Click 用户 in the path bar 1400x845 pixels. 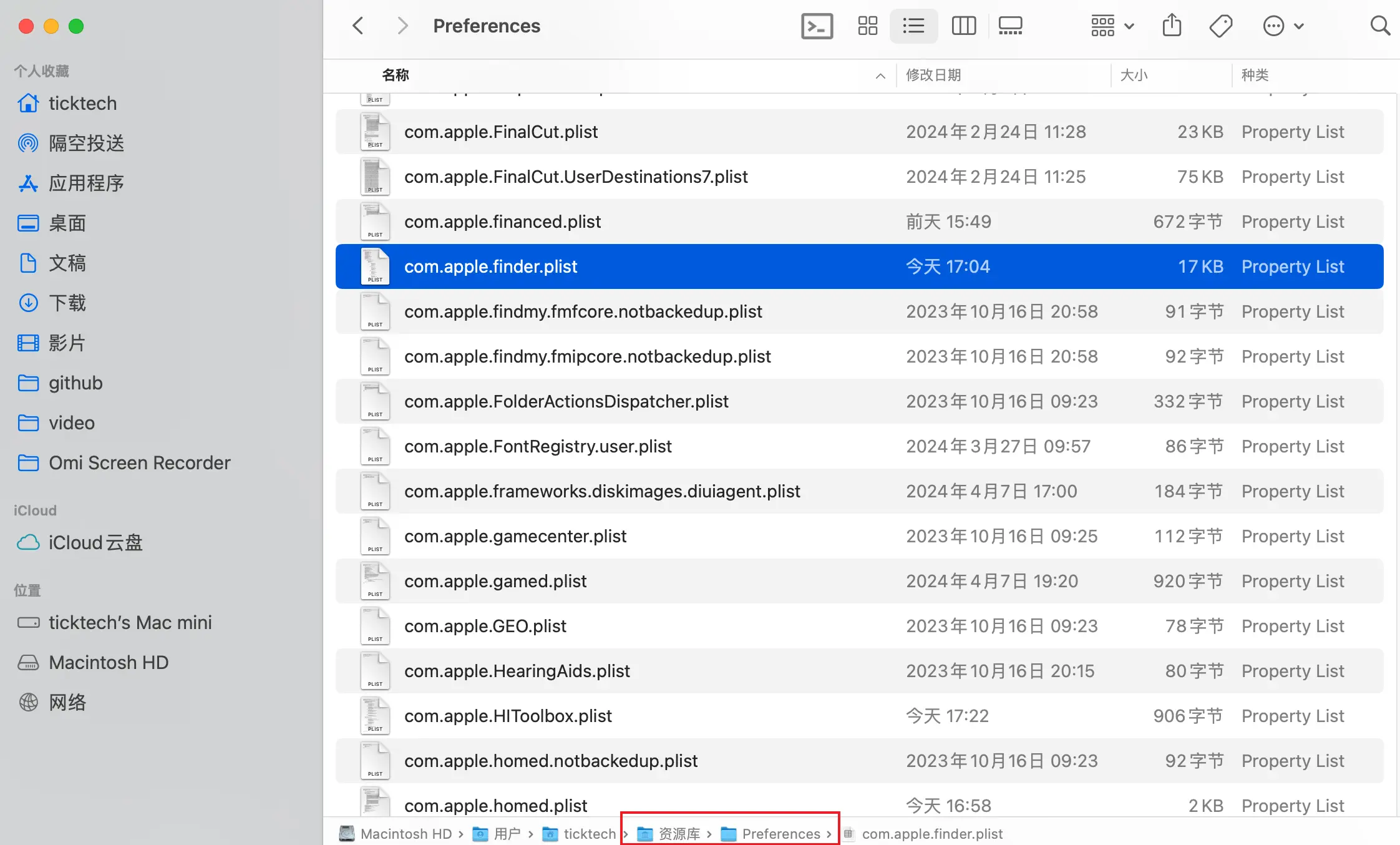pos(497,834)
